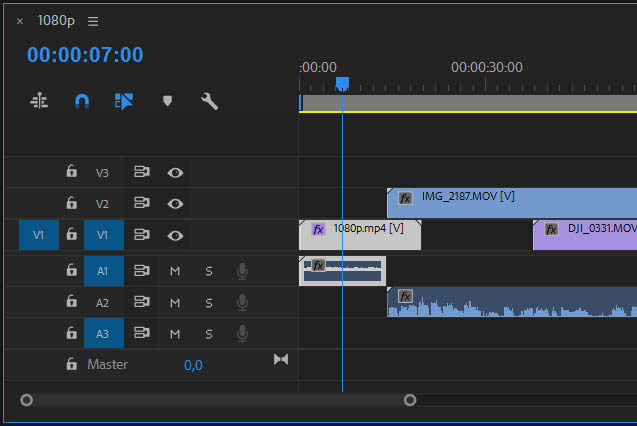This screenshot has width=637, height=426.
Task: Mute track A3
Action: (175, 334)
